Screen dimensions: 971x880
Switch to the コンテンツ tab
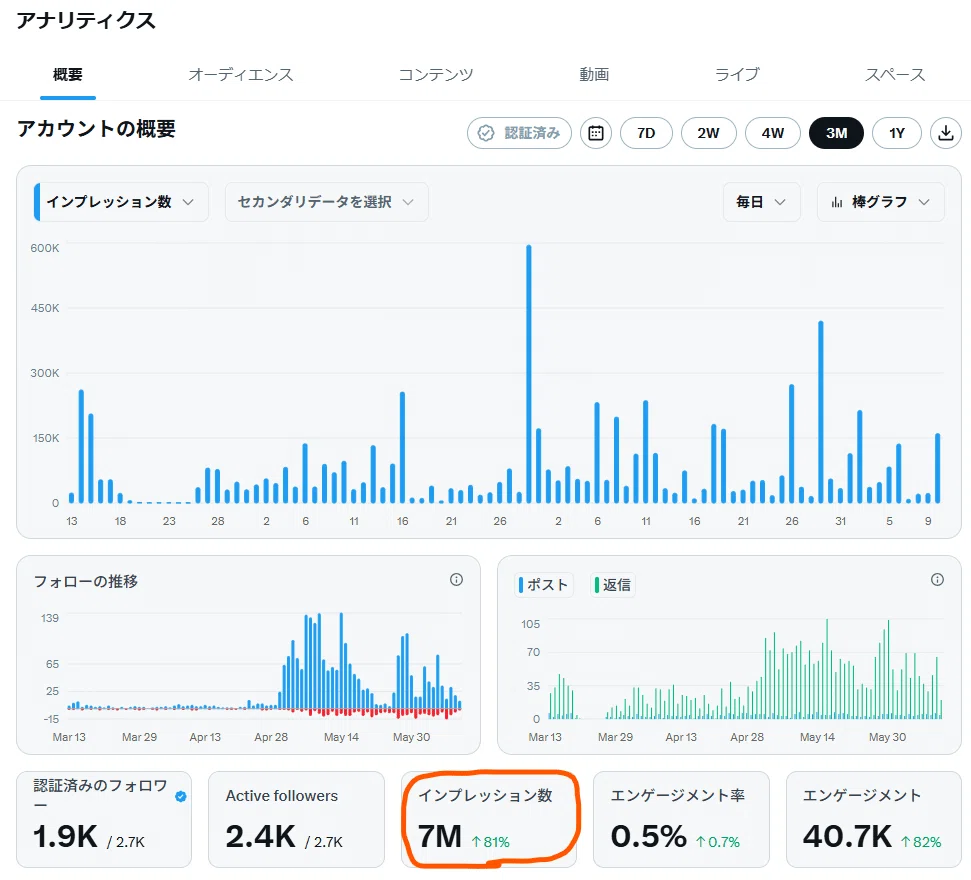point(436,75)
